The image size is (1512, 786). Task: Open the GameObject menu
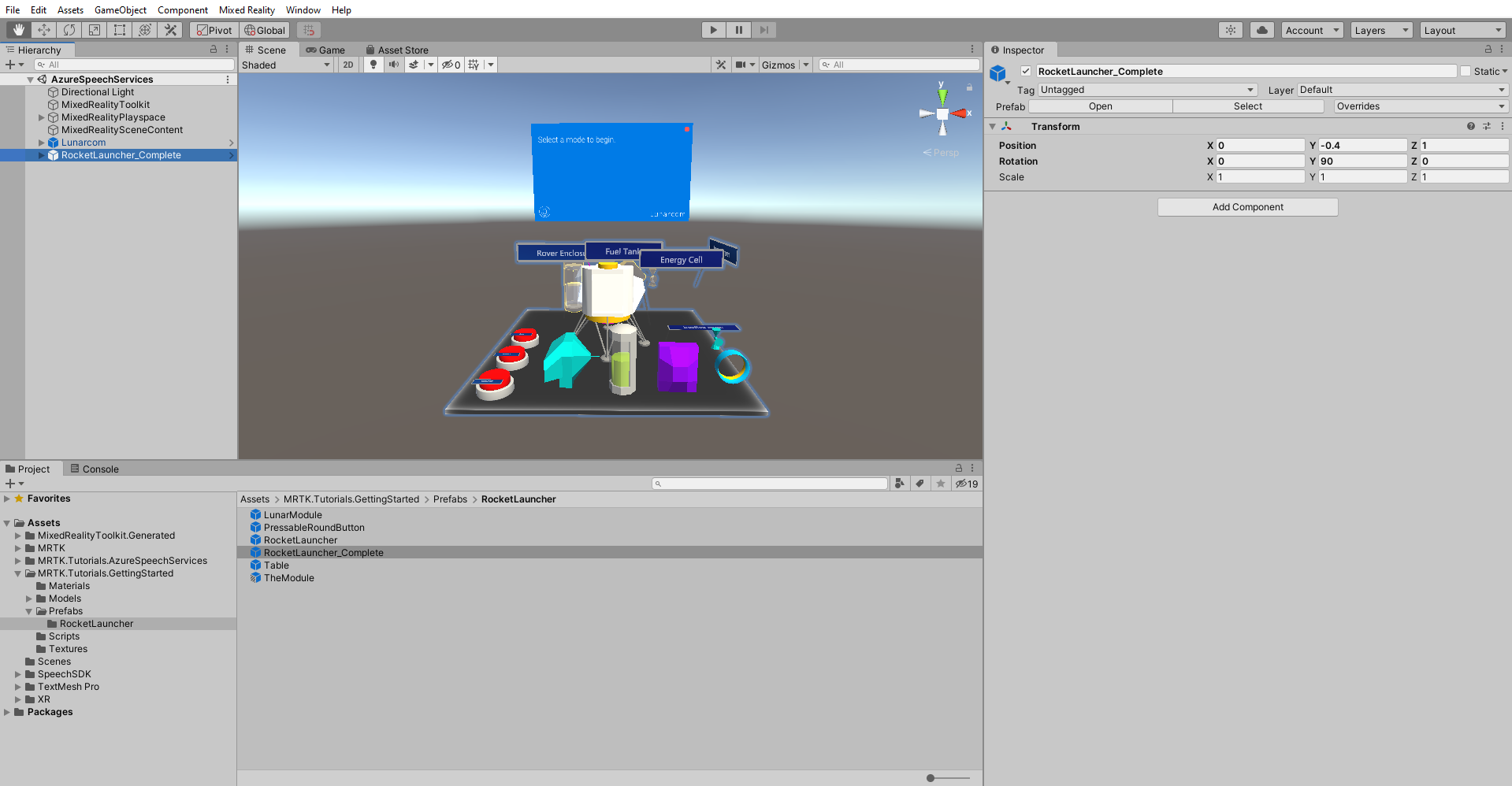[x=121, y=9]
